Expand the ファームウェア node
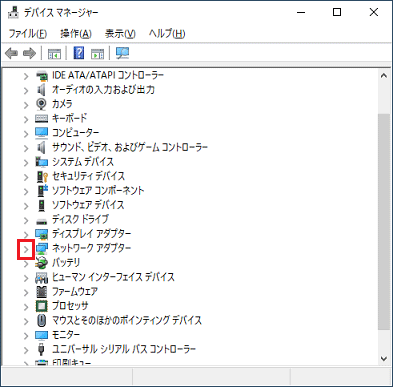 click(26, 292)
